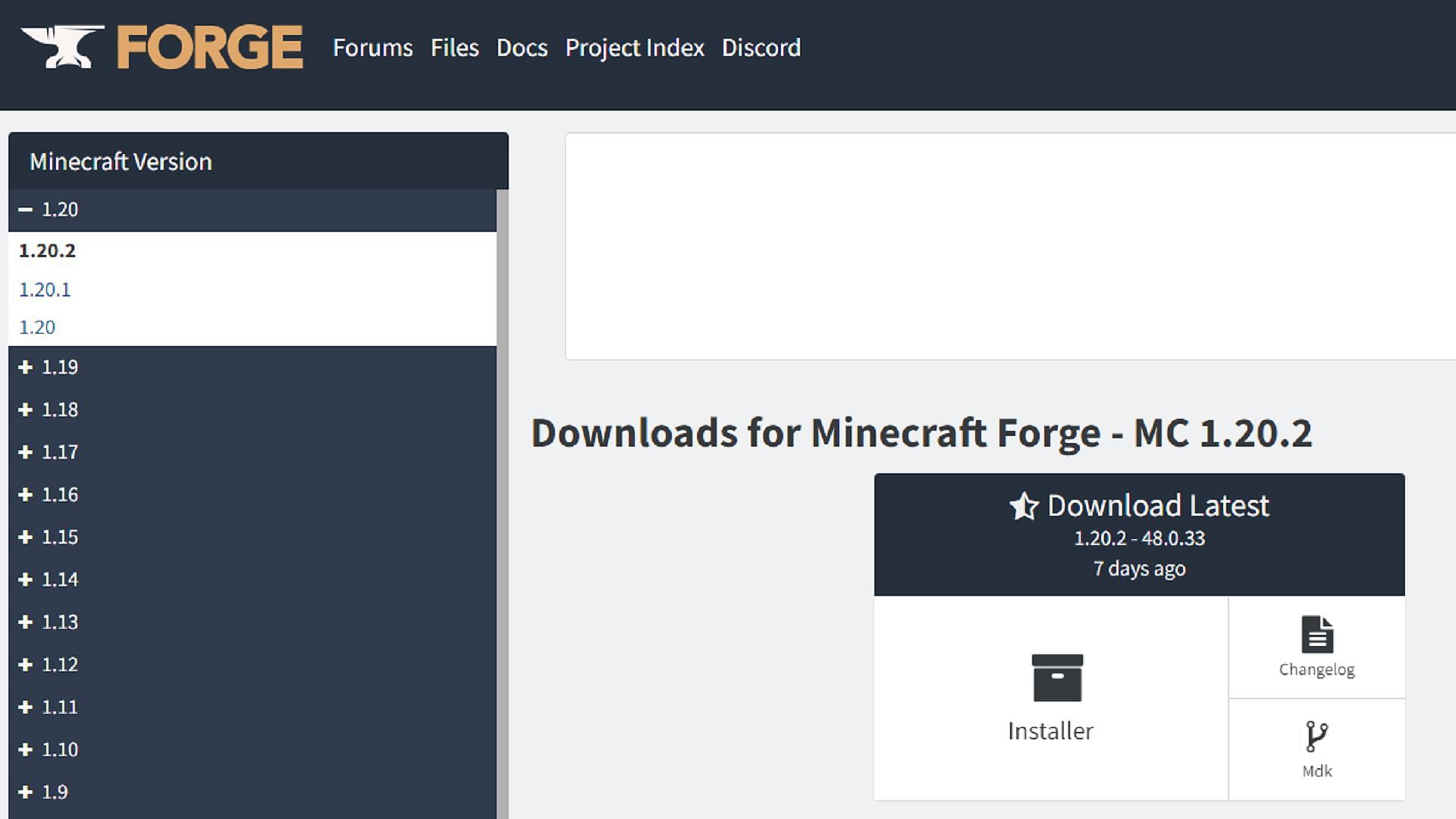Click the Downloads for Minecraft Forge heading
1456x819 pixels.
coord(921,434)
